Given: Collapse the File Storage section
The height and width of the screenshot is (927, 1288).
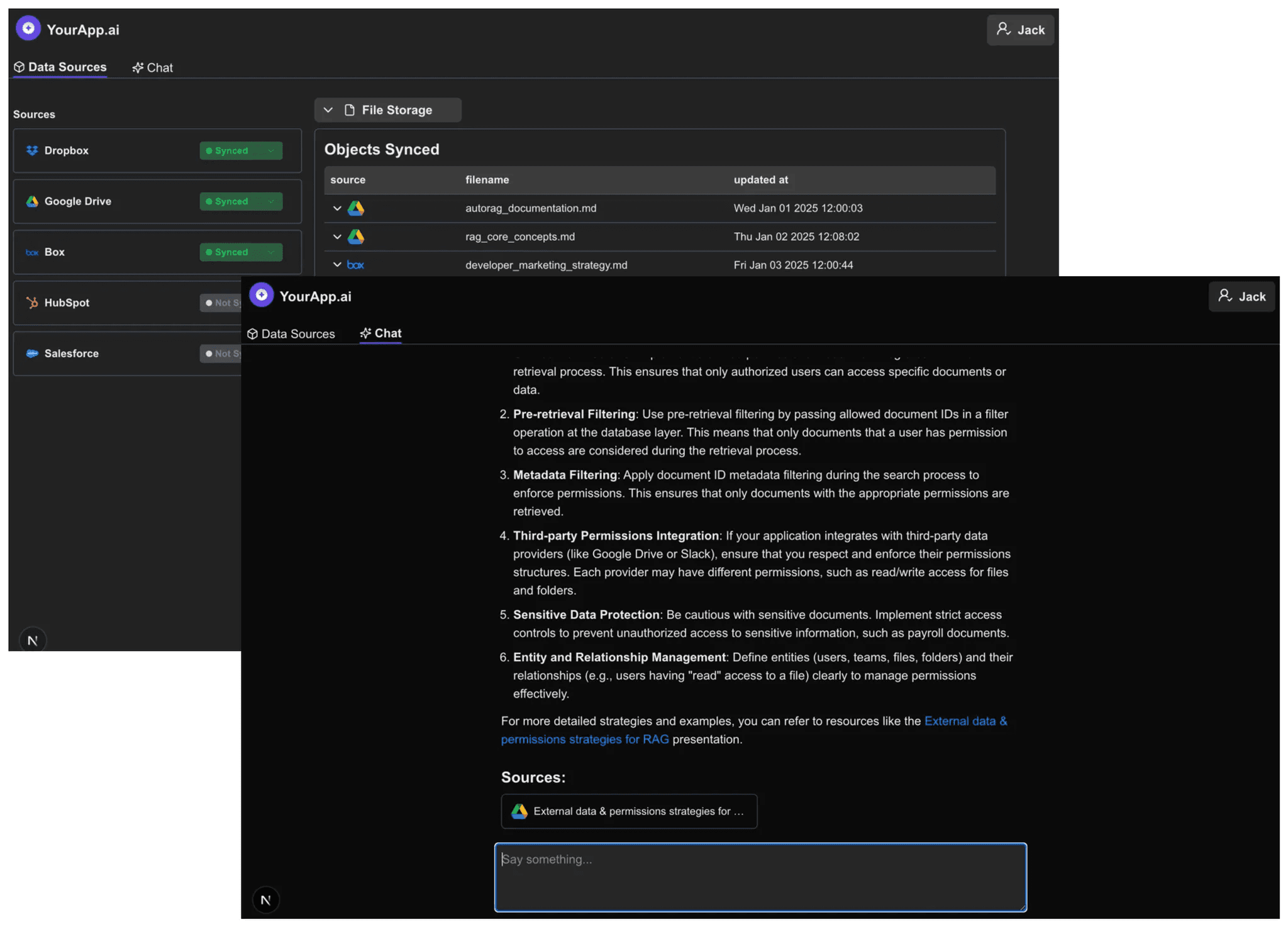Looking at the screenshot, I should (328, 110).
